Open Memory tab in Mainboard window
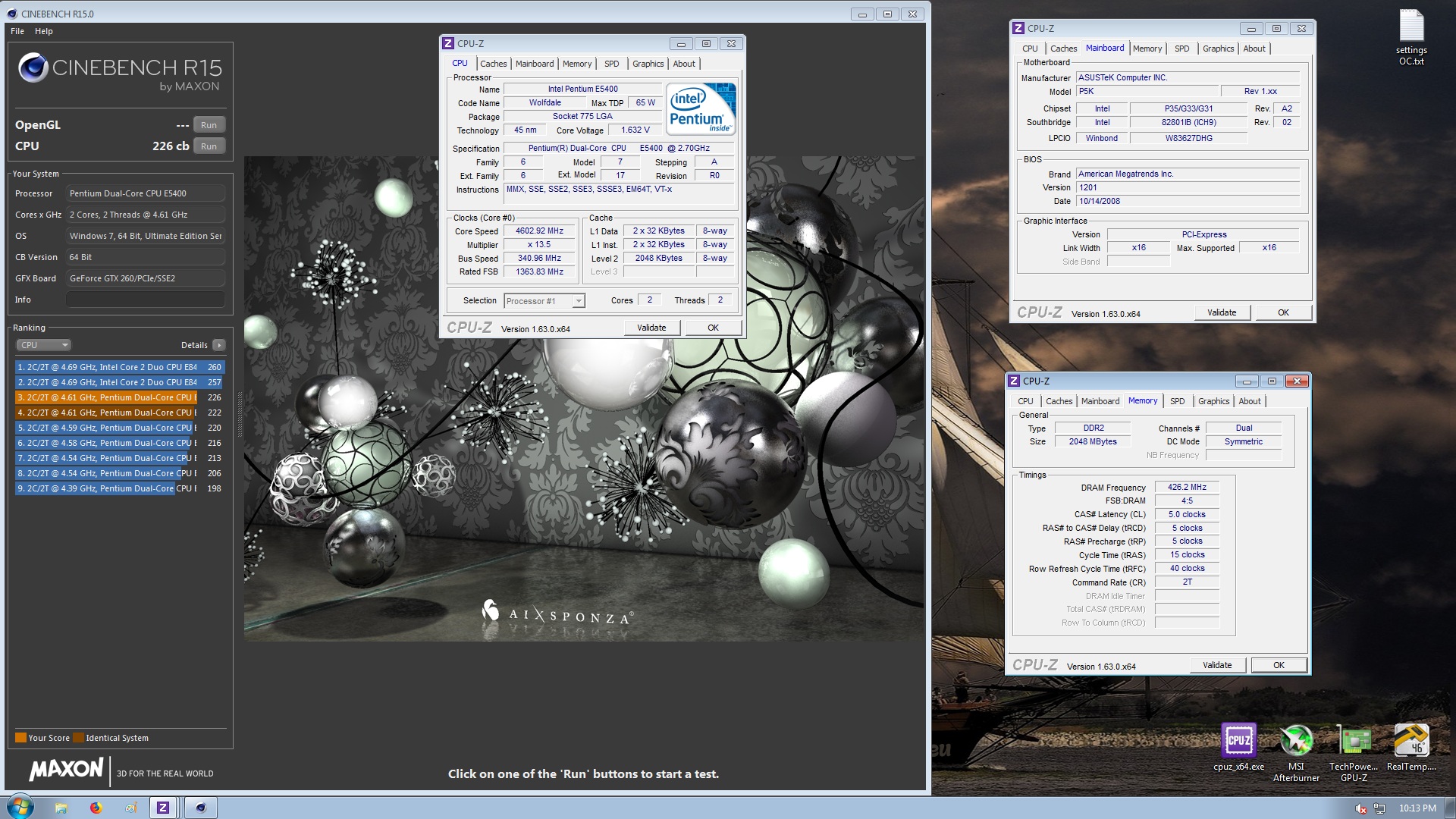Image resolution: width=1456 pixels, height=819 pixels. point(1147,49)
